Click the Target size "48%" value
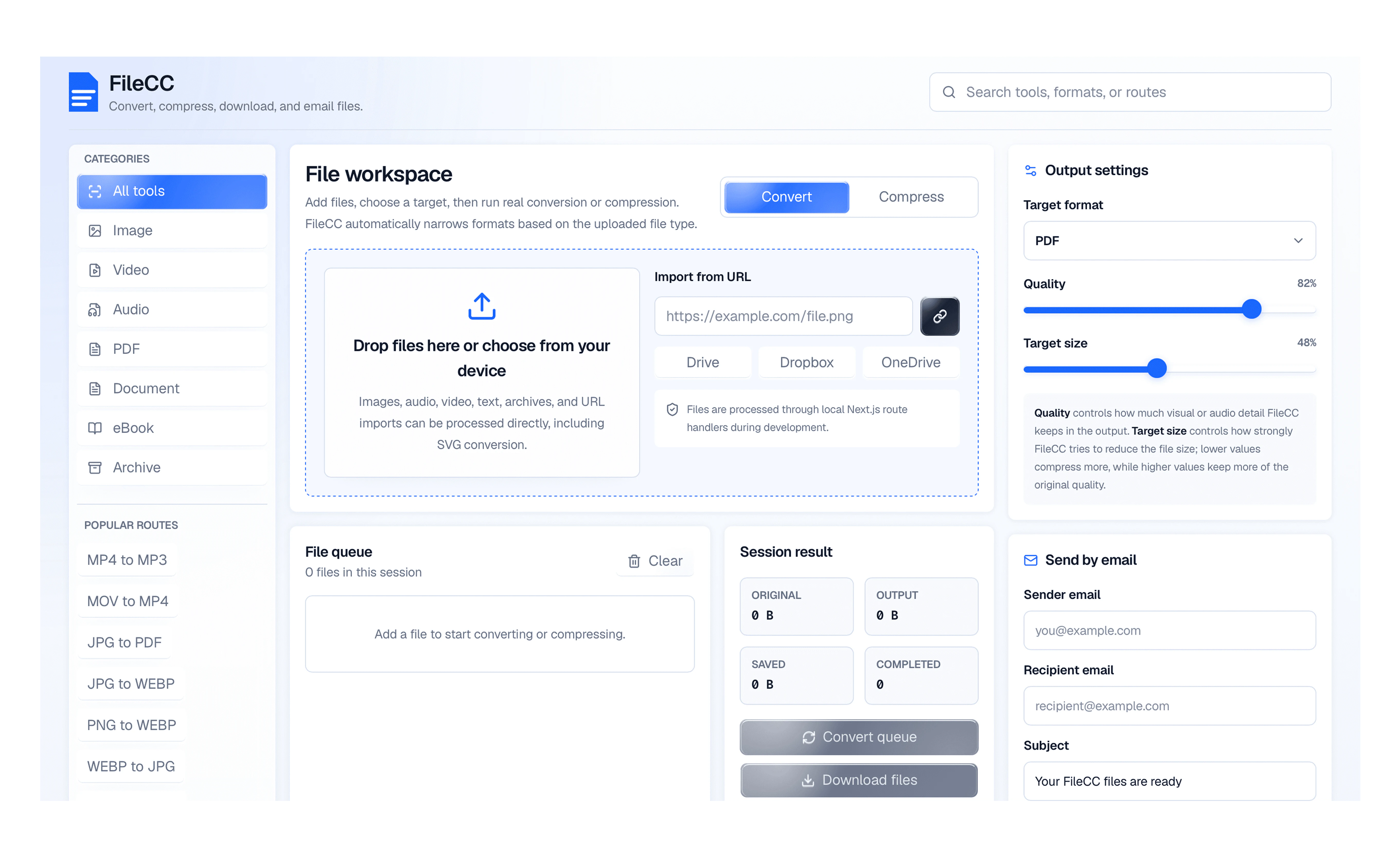Screen dimensions: 1400x857 coord(1306,342)
